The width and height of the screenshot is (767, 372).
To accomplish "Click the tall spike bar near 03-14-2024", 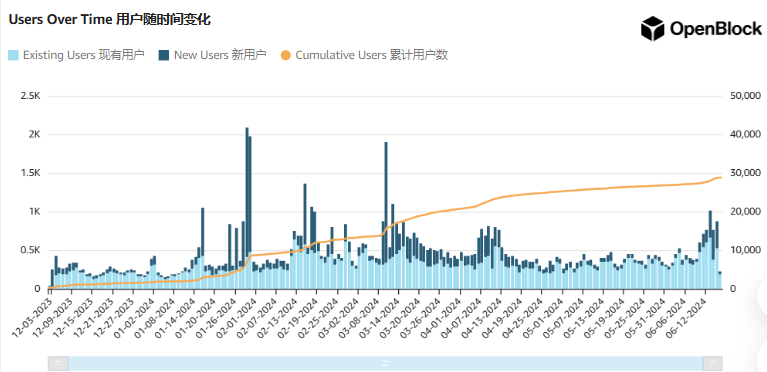I will pyautogui.click(x=386, y=215).
